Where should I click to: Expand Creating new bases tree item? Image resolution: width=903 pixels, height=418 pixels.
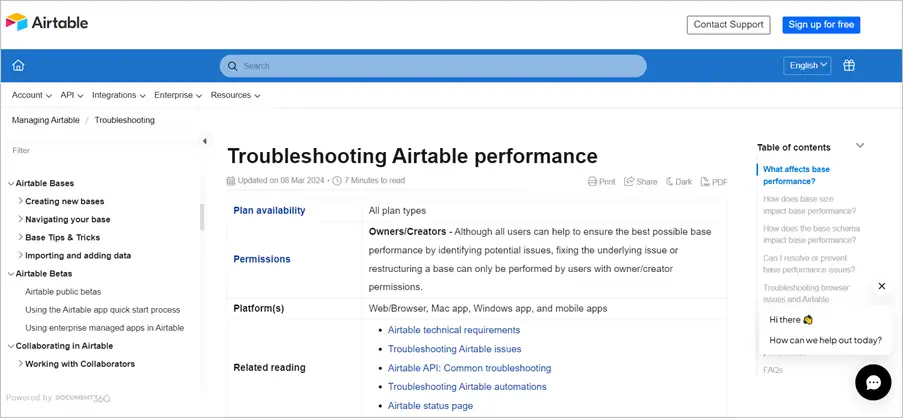tap(20, 201)
